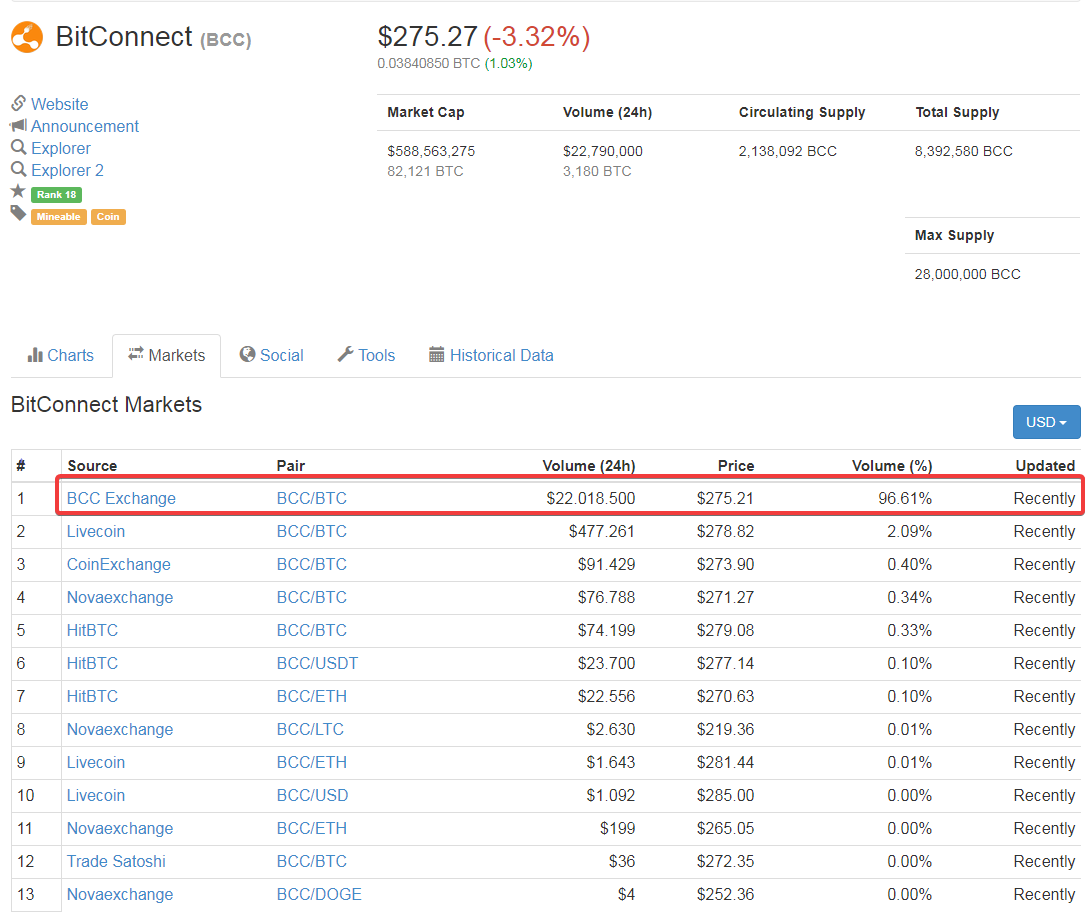This screenshot has width=1091, height=919.
Task: Click the $275.27 price heading
Action: click(427, 37)
